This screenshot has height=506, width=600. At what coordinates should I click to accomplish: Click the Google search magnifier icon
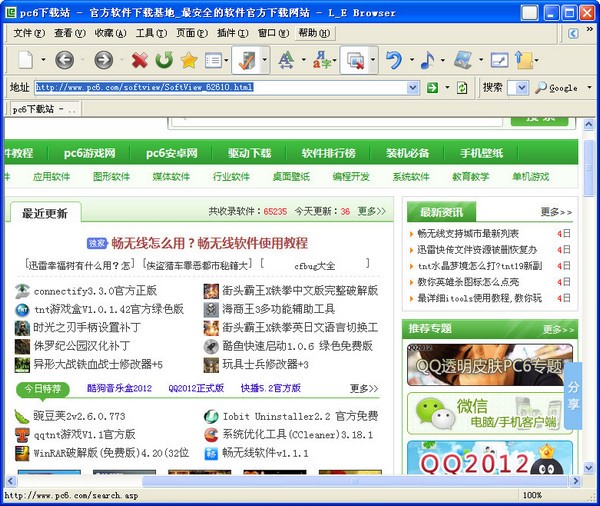point(540,88)
